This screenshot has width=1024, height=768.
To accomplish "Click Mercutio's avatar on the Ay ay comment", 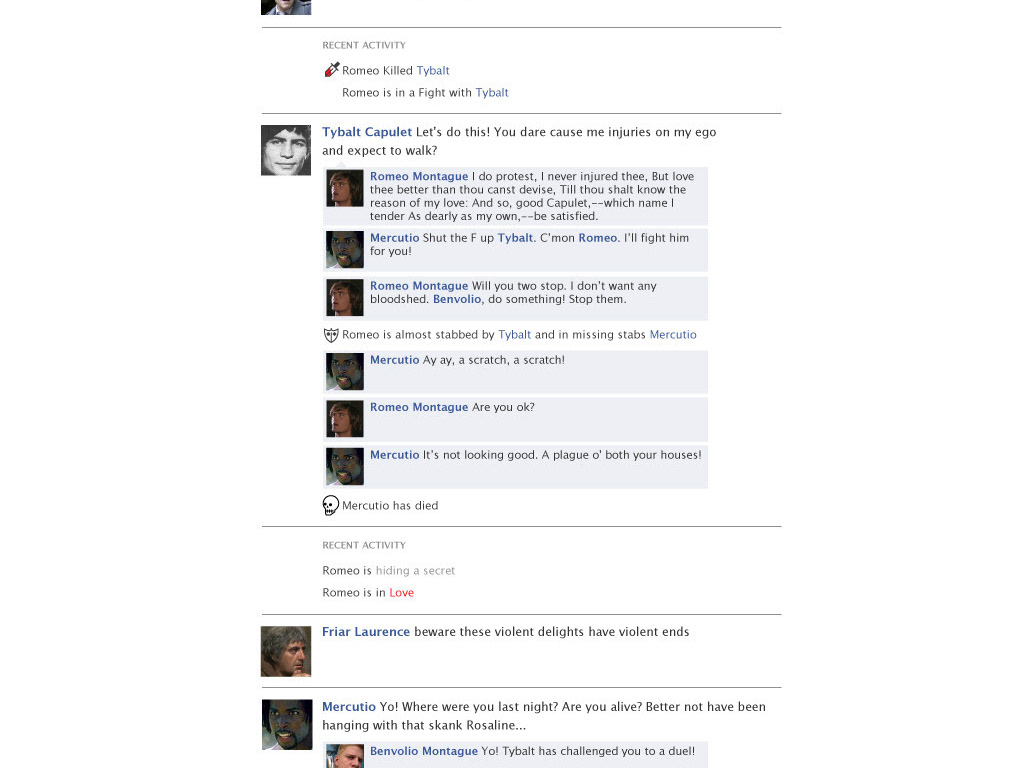I will tap(345, 372).
